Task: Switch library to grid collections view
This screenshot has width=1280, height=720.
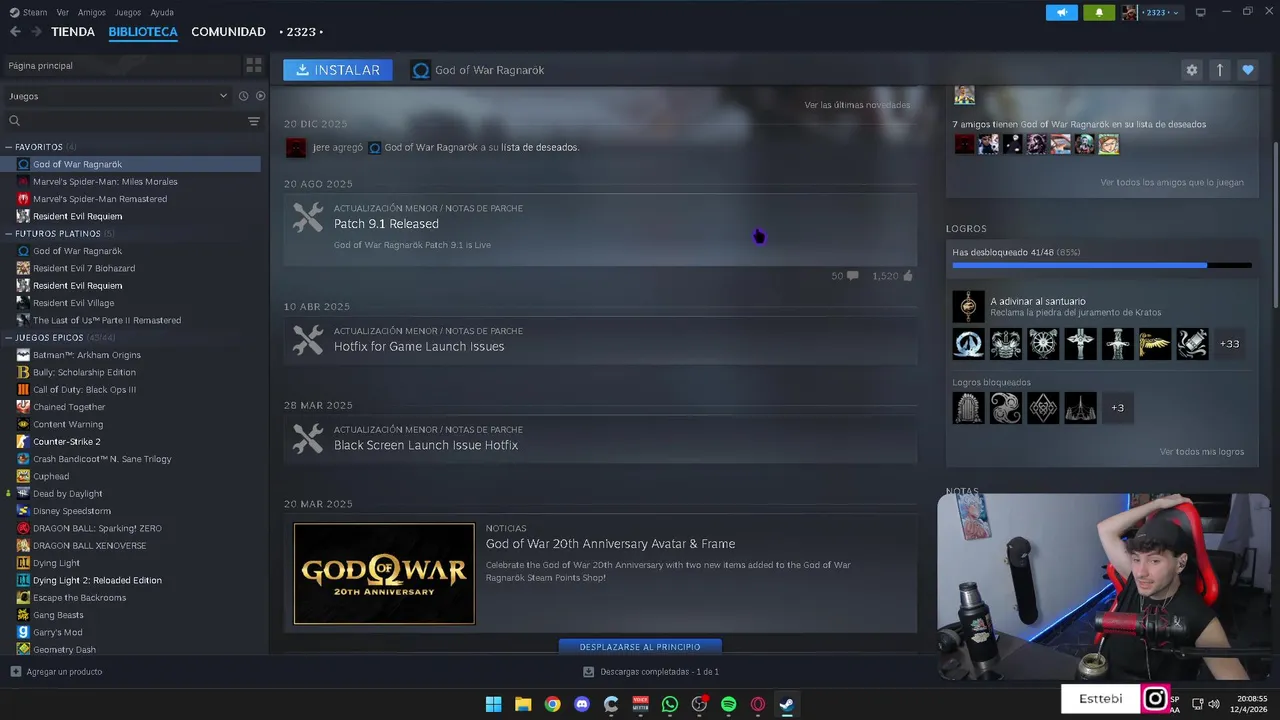Action: pyautogui.click(x=254, y=65)
